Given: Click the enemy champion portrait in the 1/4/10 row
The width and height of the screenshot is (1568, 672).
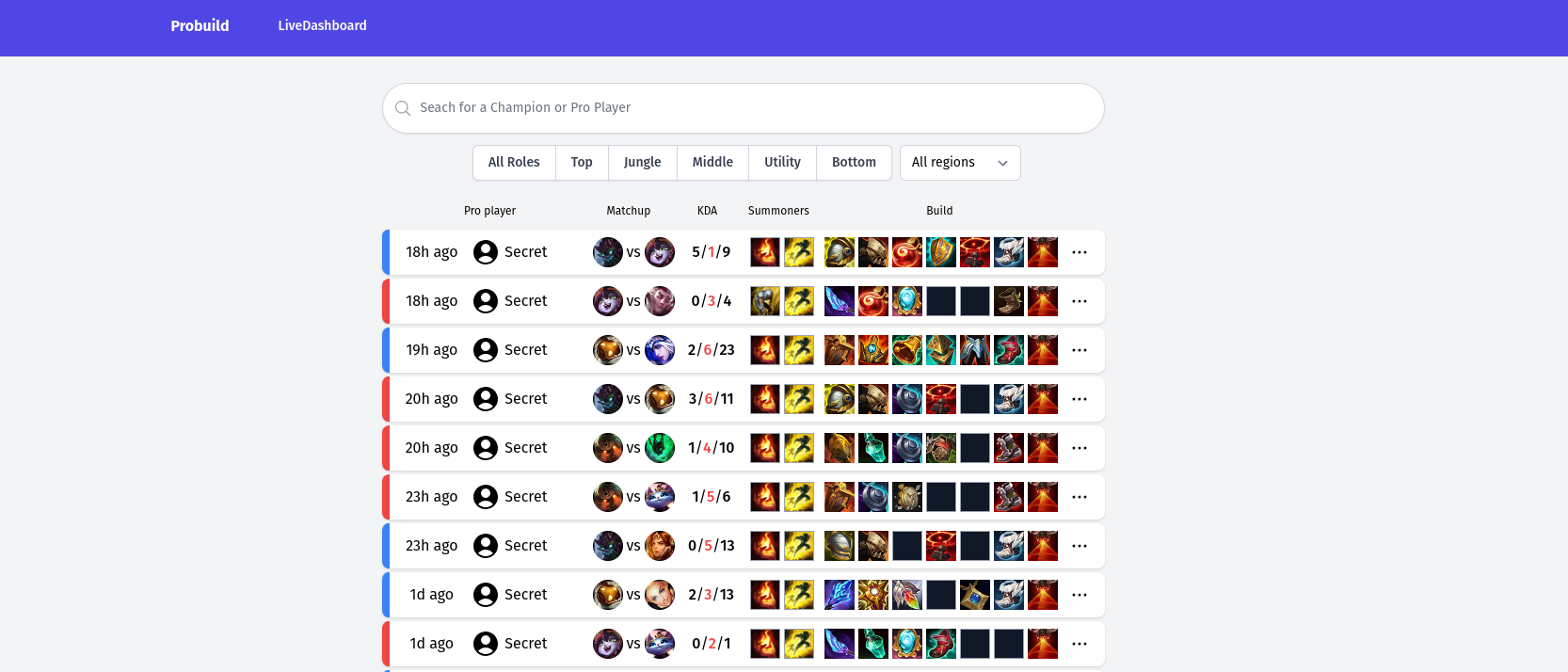Looking at the screenshot, I should (660, 448).
